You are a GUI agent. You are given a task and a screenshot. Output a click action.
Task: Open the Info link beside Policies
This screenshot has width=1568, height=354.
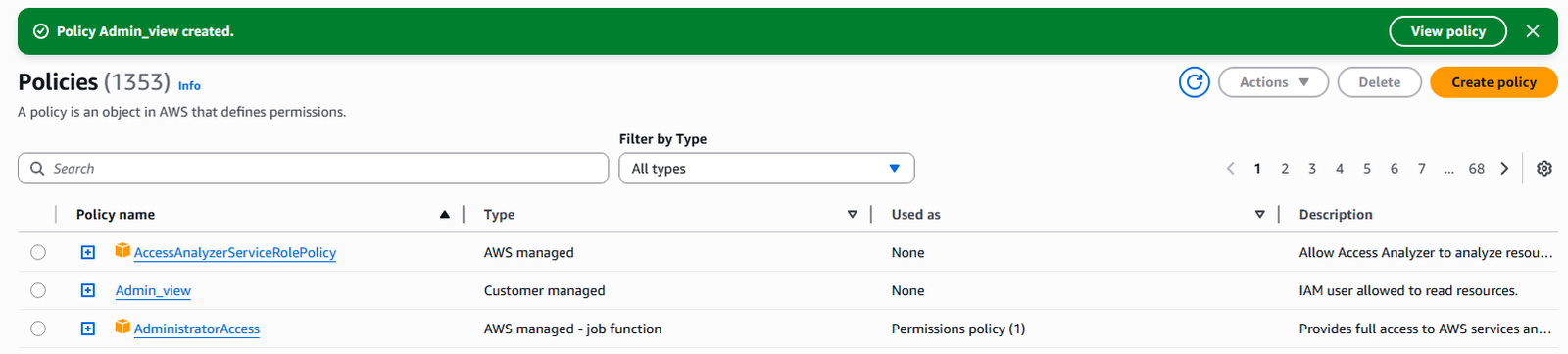pyautogui.click(x=189, y=86)
